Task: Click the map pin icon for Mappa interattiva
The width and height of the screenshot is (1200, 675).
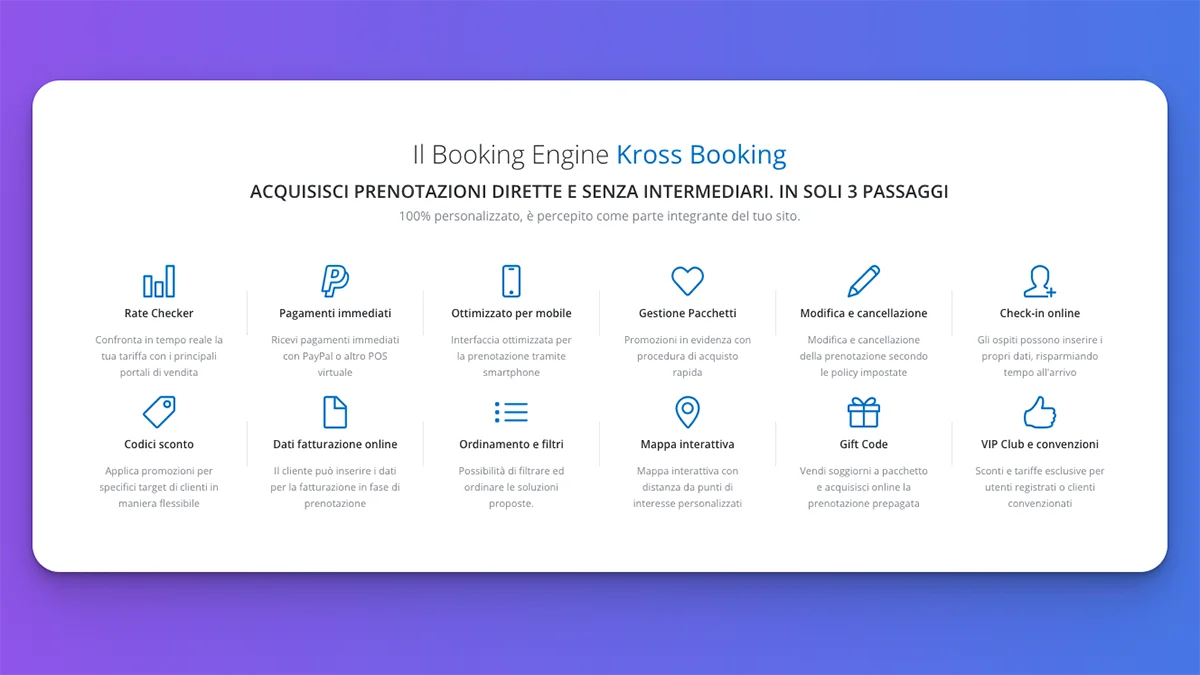Action: (x=687, y=412)
